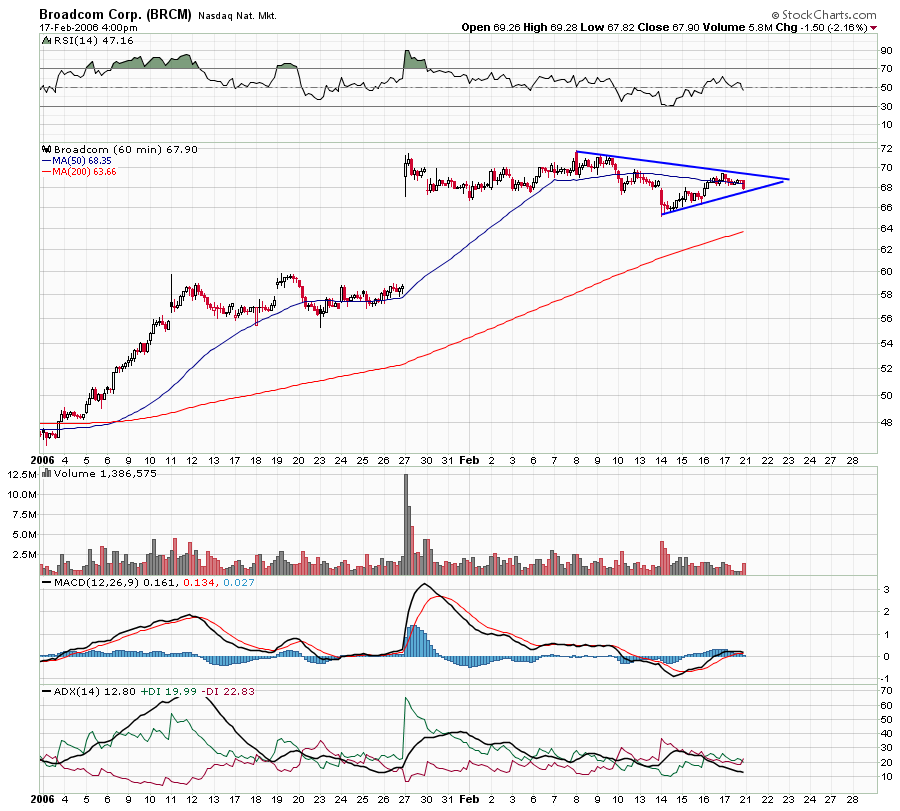Click Feb on the price chart's date axis
This screenshot has height=811, width=900.
click(469, 460)
